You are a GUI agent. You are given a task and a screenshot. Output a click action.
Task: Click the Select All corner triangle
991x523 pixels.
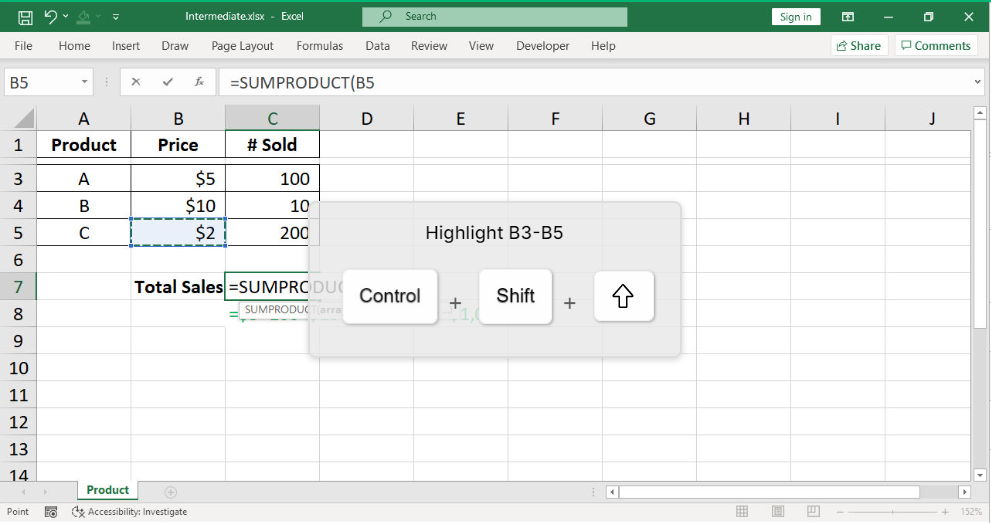tap(23, 118)
